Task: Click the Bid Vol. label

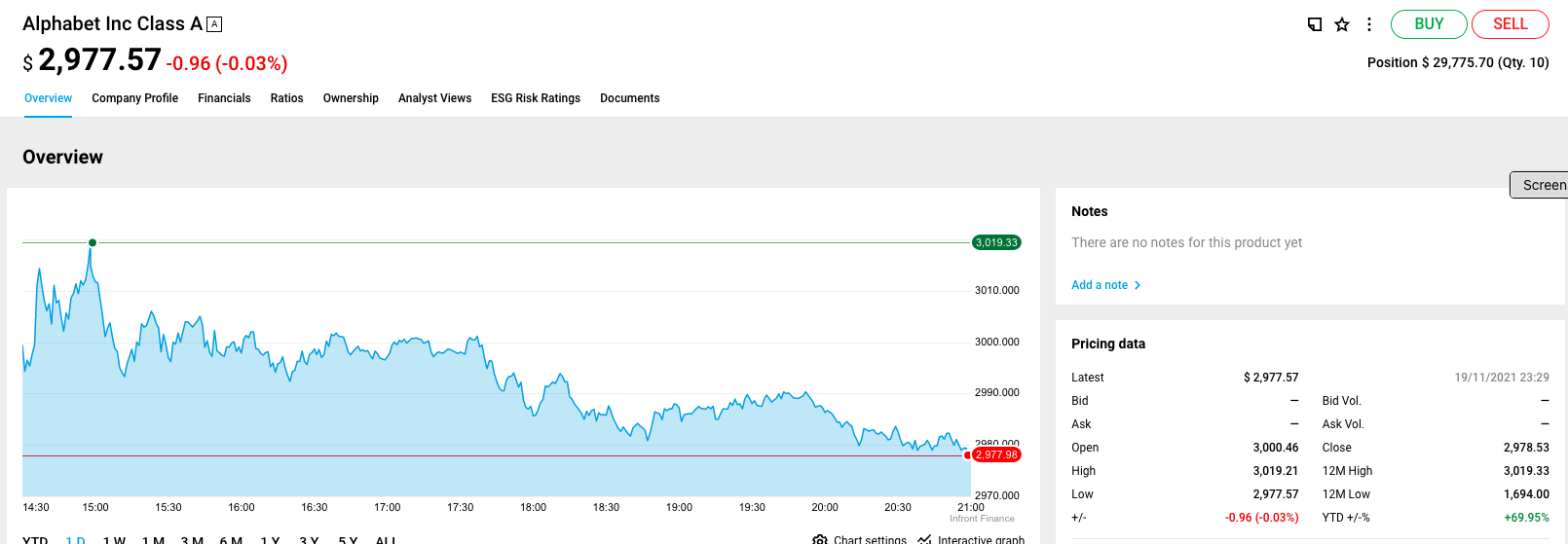Action: coord(1341,401)
